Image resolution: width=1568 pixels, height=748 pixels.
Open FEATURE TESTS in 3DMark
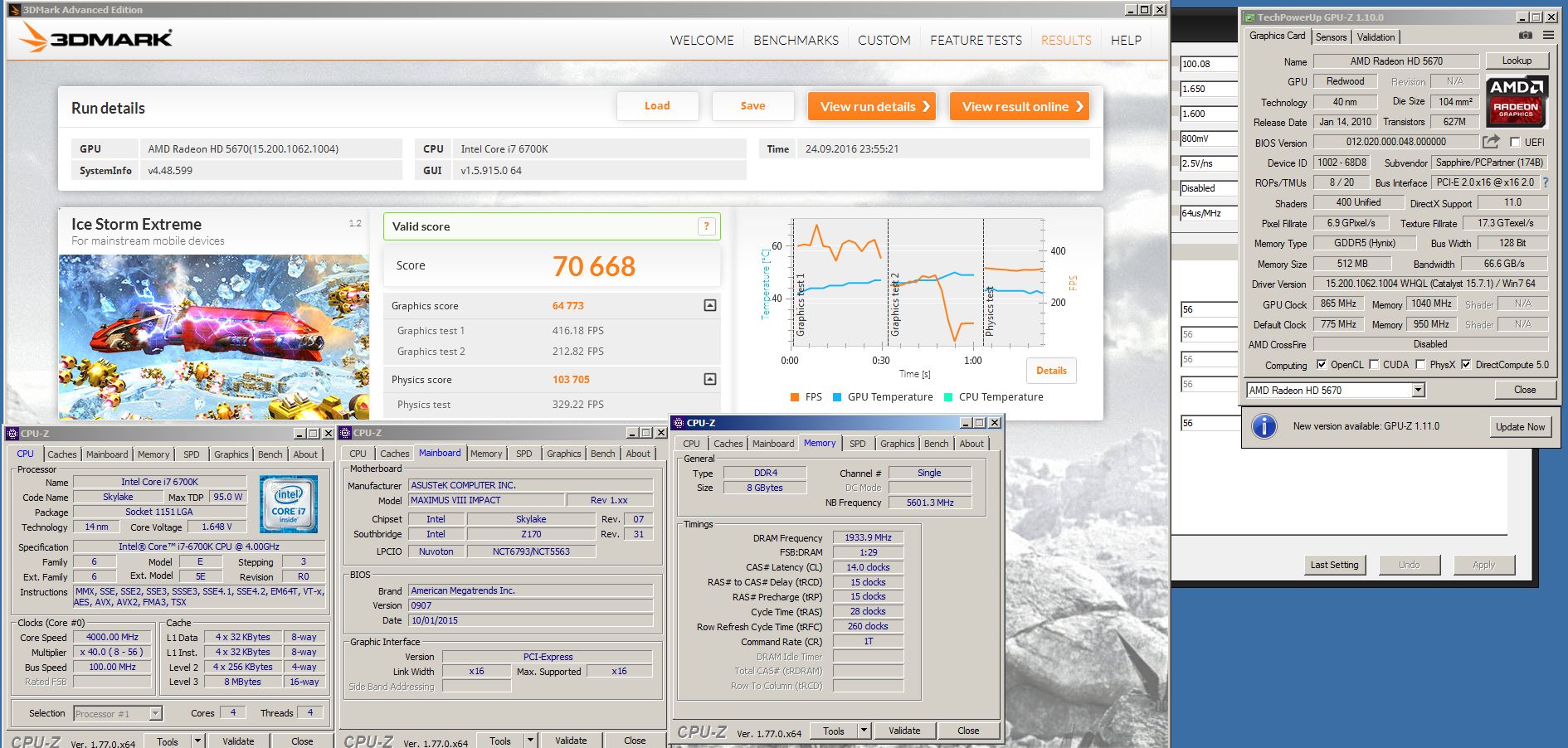[x=976, y=40]
